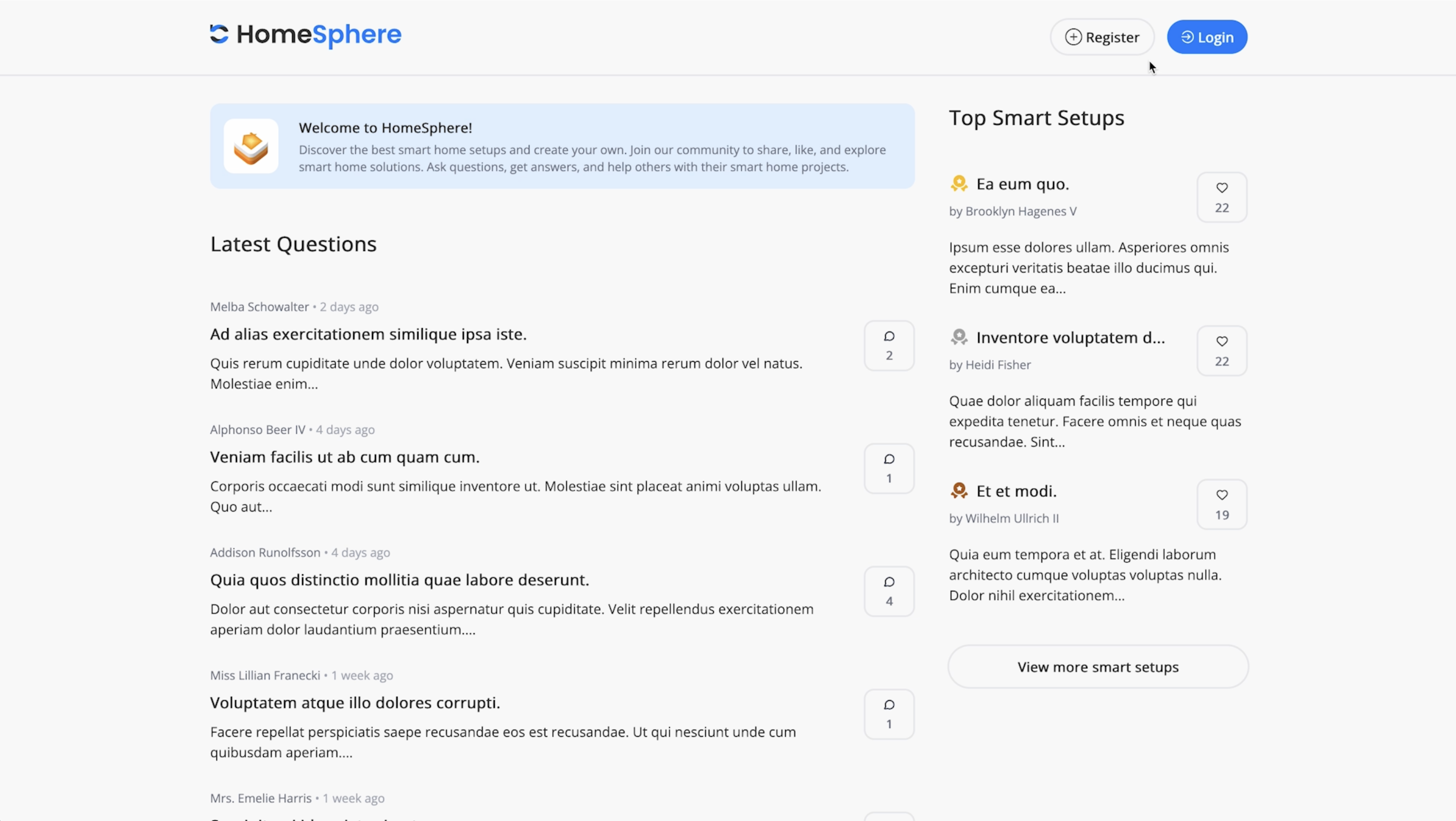Click "by Wilhelm Ullrich II" author text
1456x821 pixels.
click(x=1004, y=519)
